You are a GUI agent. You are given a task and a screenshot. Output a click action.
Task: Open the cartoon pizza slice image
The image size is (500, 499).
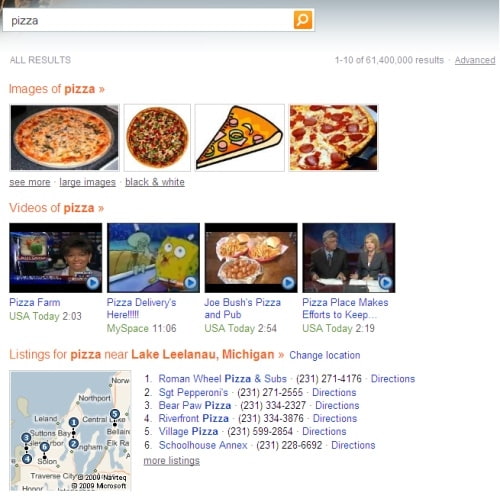click(x=239, y=138)
